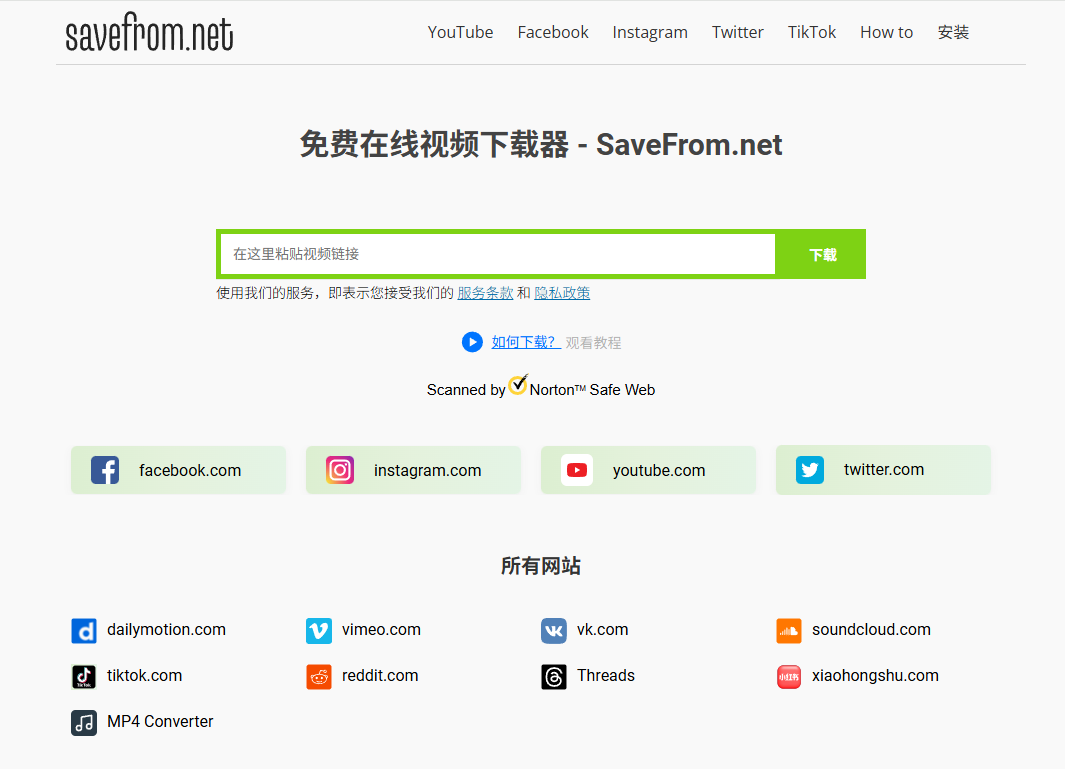Open the instagram.com card label
This screenshot has width=1065, height=769.
[427, 470]
